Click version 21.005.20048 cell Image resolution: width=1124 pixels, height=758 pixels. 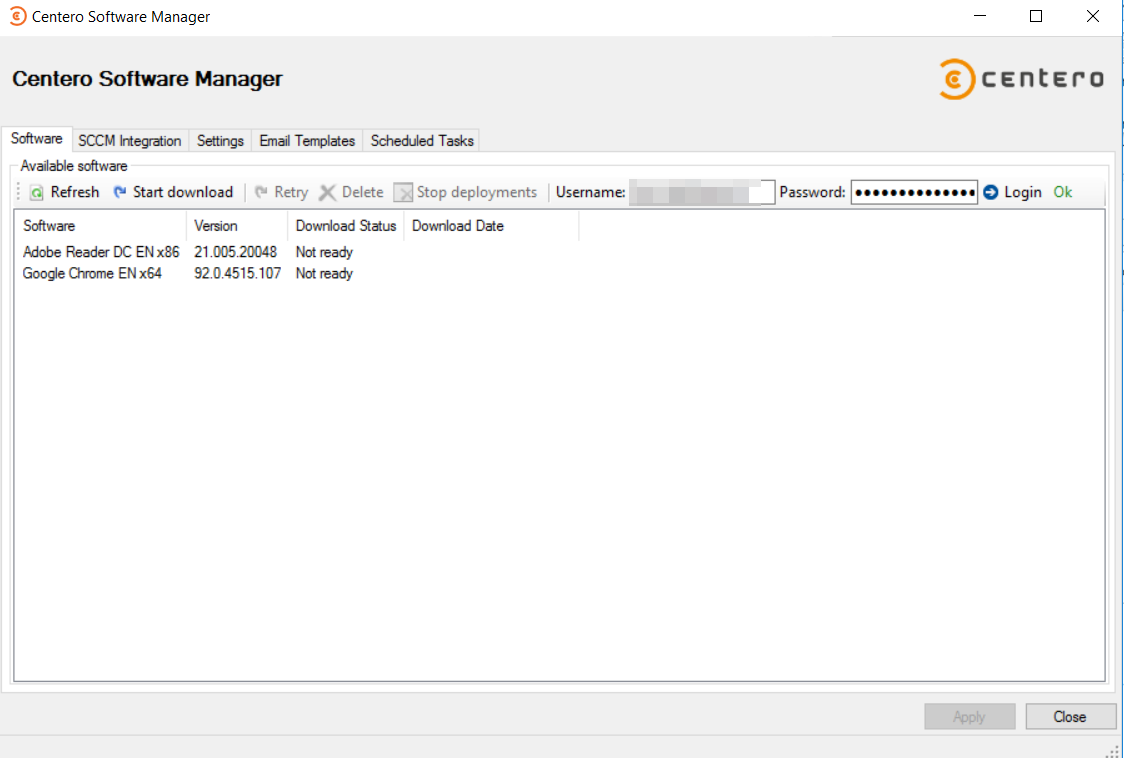click(x=235, y=252)
